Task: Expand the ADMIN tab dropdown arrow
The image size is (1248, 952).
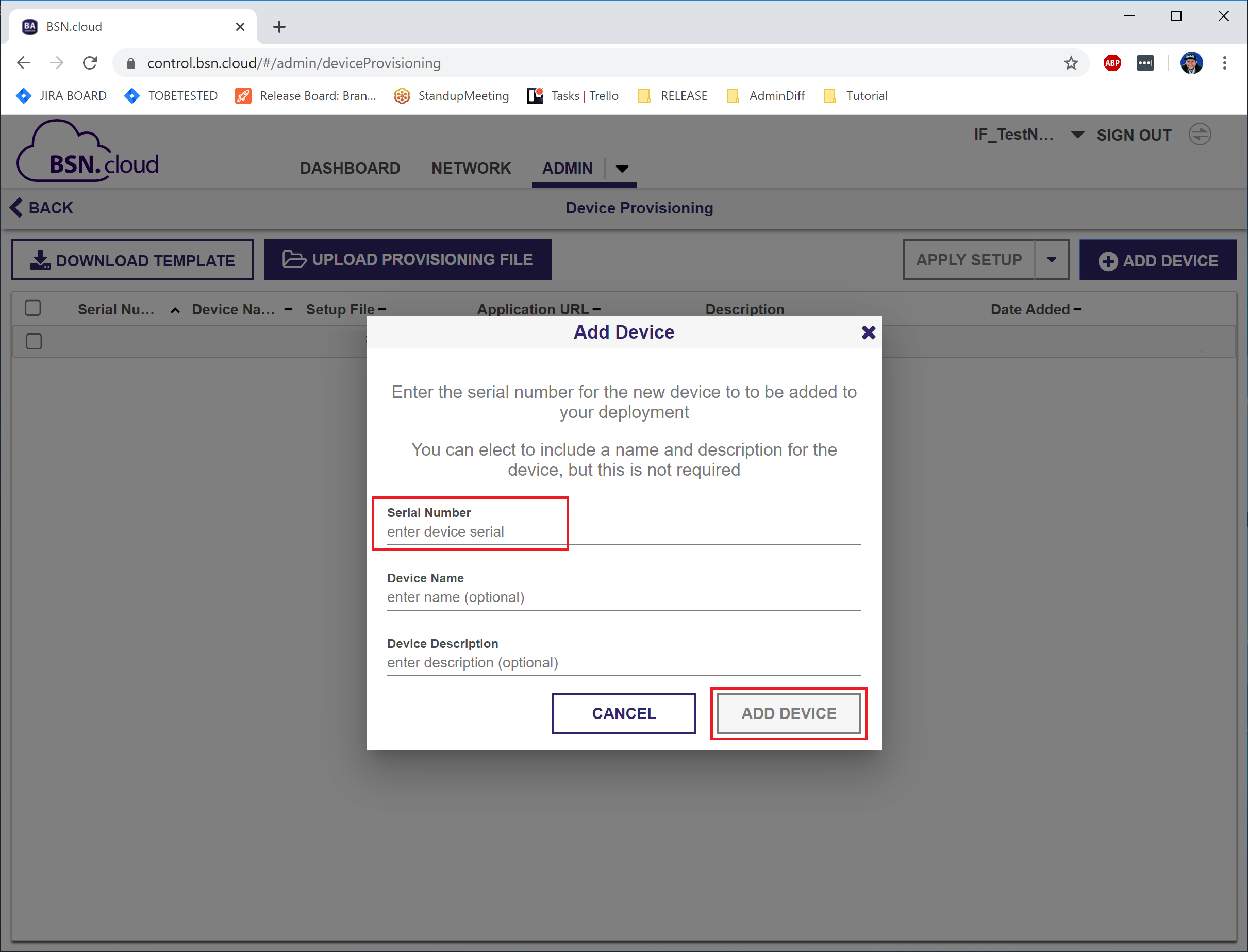Action: (622, 169)
